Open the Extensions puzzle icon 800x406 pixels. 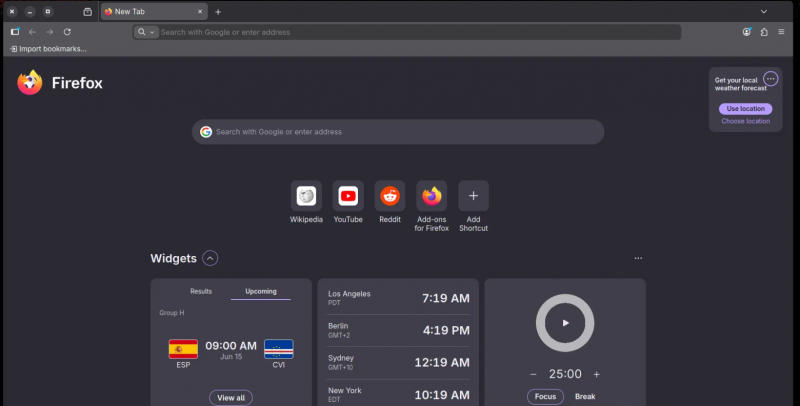pyautogui.click(x=764, y=32)
